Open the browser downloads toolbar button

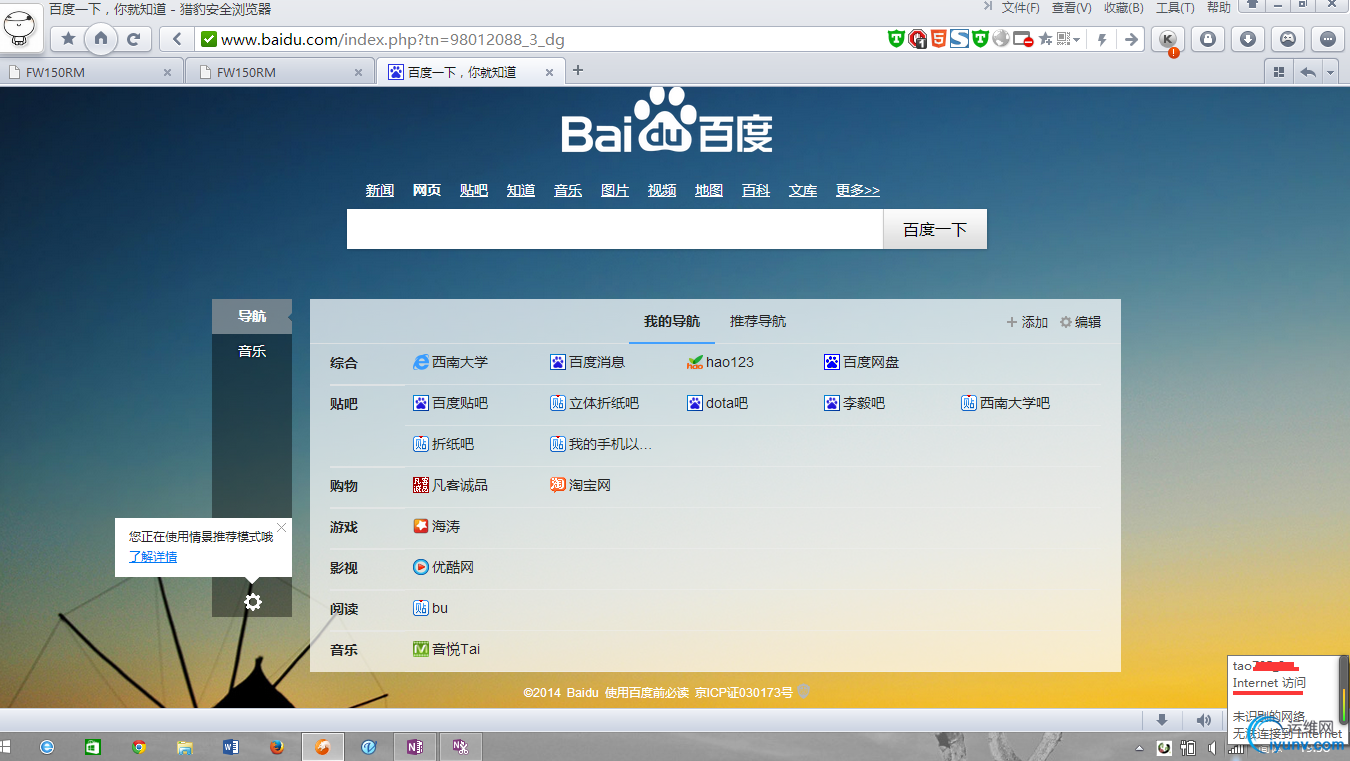pyautogui.click(x=1248, y=39)
